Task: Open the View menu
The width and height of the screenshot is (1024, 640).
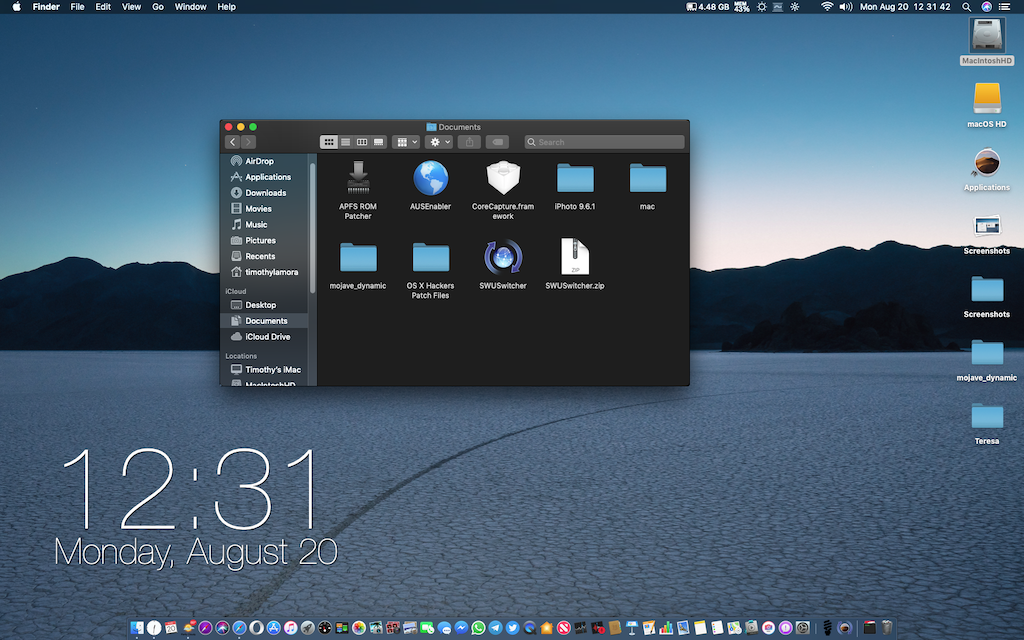Action: [x=131, y=7]
